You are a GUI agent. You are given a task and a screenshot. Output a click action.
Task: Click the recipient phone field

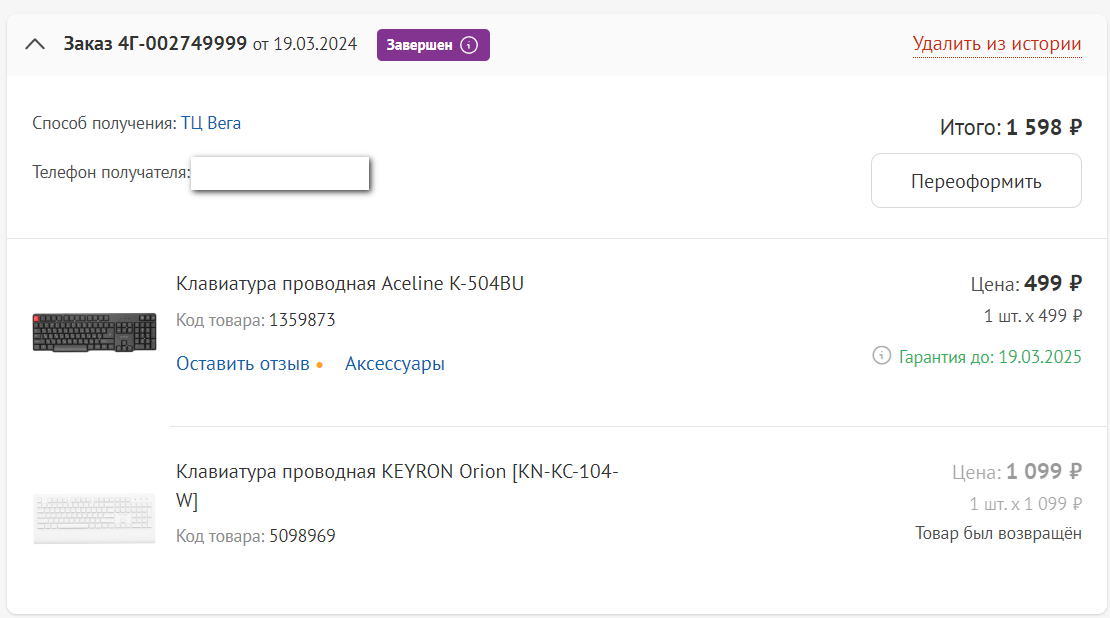[x=280, y=173]
